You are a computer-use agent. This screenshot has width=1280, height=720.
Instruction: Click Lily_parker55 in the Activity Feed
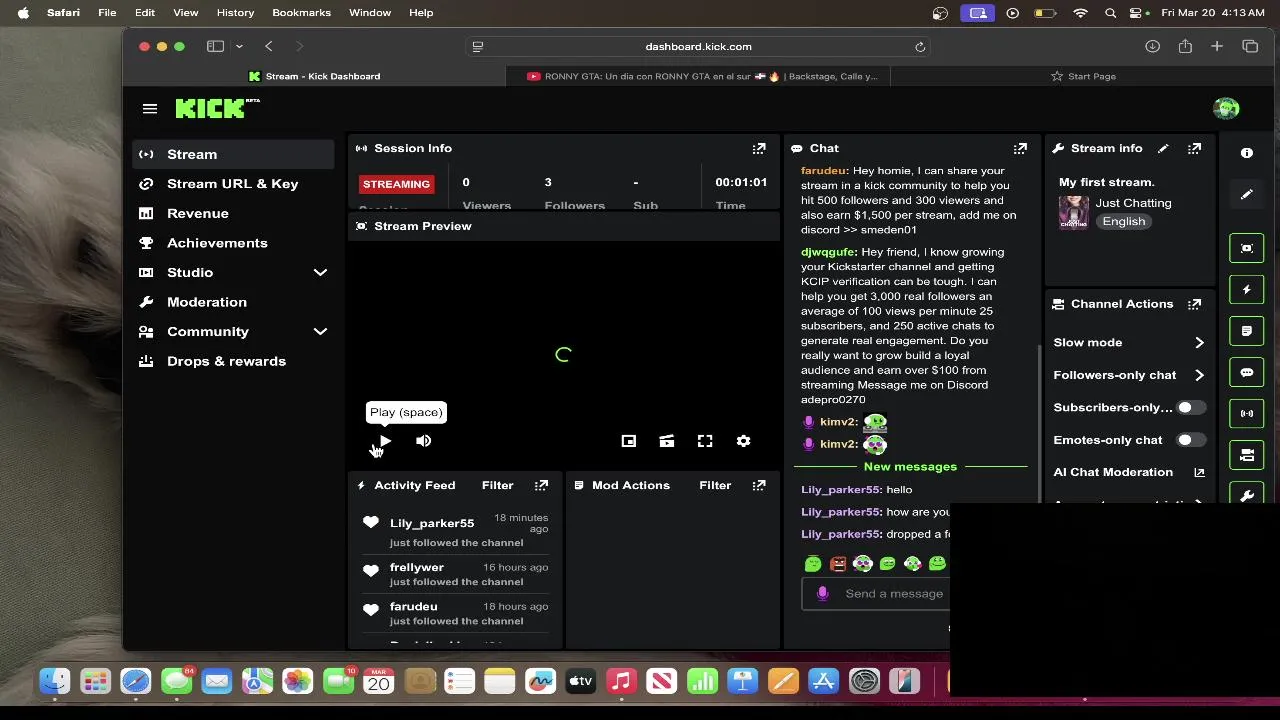point(432,523)
